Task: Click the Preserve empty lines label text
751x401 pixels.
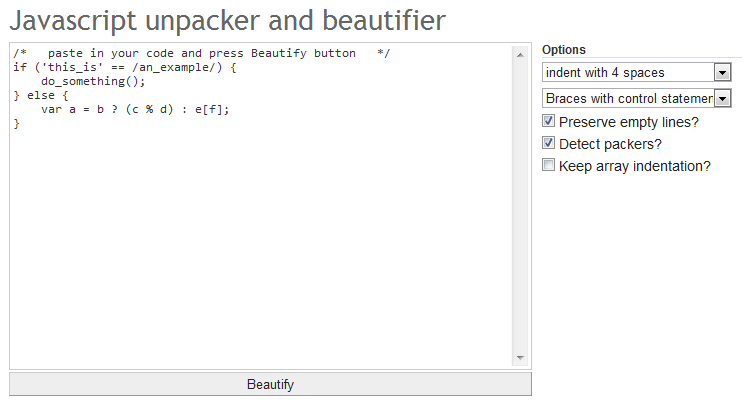Action: [628, 122]
